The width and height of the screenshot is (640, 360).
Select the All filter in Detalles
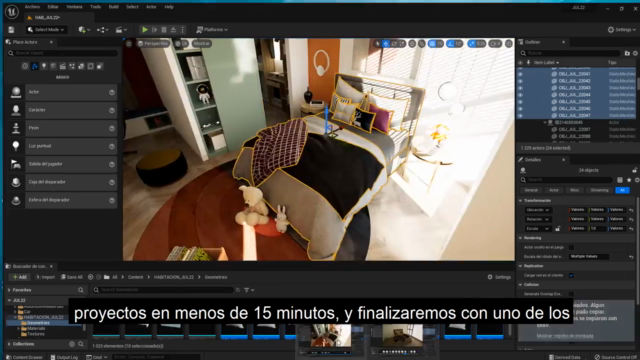pos(622,190)
